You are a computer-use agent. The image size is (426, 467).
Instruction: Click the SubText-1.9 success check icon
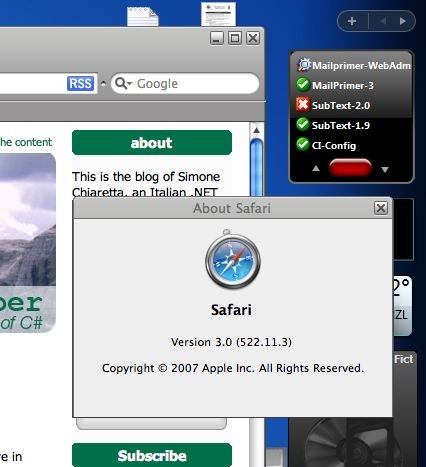click(x=303, y=125)
